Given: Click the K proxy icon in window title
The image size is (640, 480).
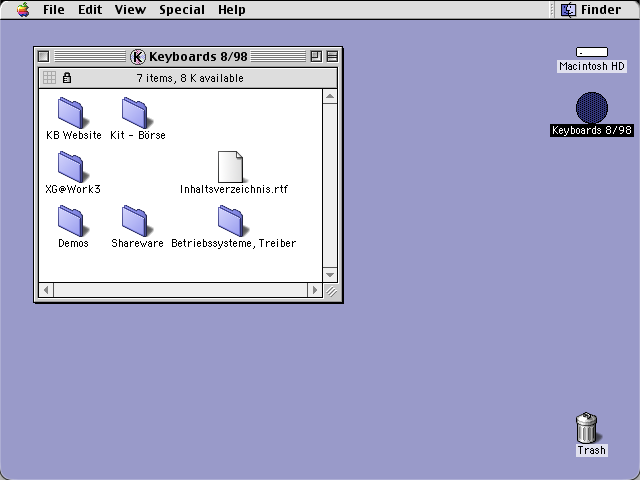Looking at the screenshot, I should 138,56.
